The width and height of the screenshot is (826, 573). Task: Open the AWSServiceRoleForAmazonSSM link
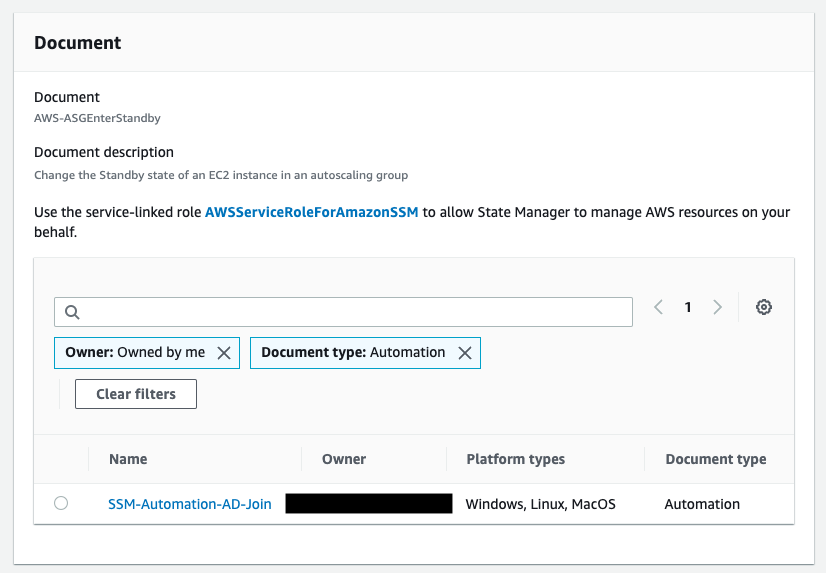311,212
